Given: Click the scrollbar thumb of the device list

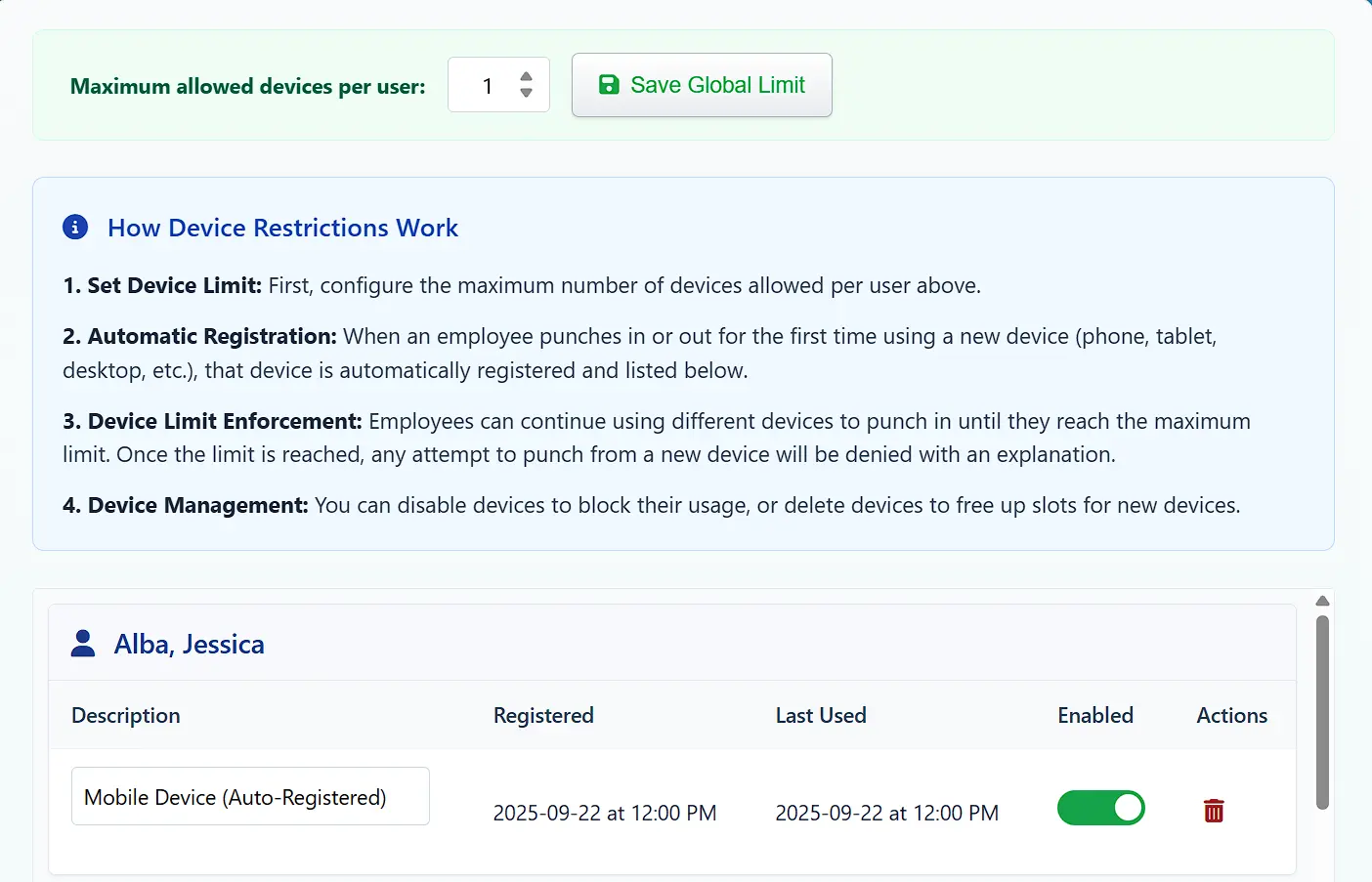Looking at the screenshot, I should pos(1322,703).
